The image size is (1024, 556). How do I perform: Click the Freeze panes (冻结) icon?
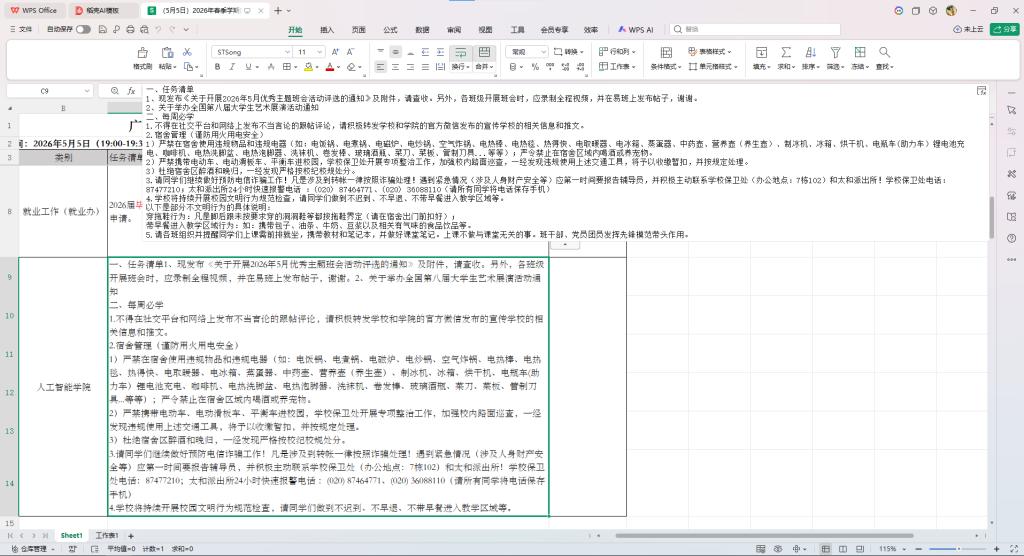pos(860,52)
